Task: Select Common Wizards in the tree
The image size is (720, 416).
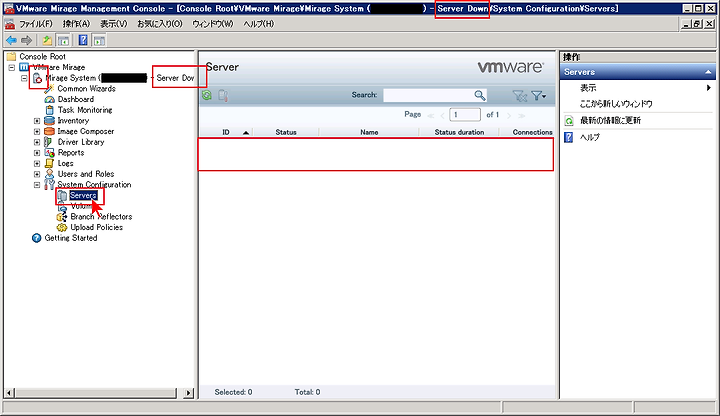Action: click(86, 89)
